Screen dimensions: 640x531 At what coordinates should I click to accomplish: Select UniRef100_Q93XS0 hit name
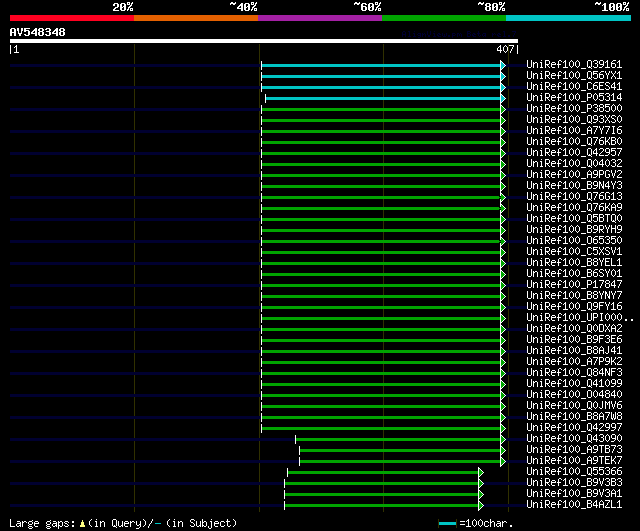(x=574, y=120)
